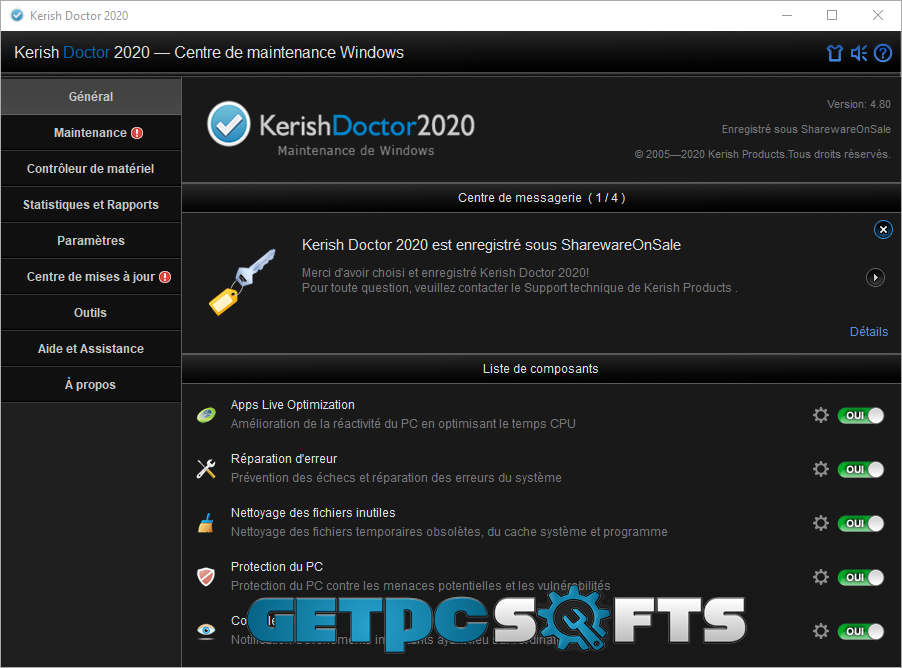Viewport: 902px width, 668px height.
Task: Turn off the Protection du PC switch
Action: (861, 578)
